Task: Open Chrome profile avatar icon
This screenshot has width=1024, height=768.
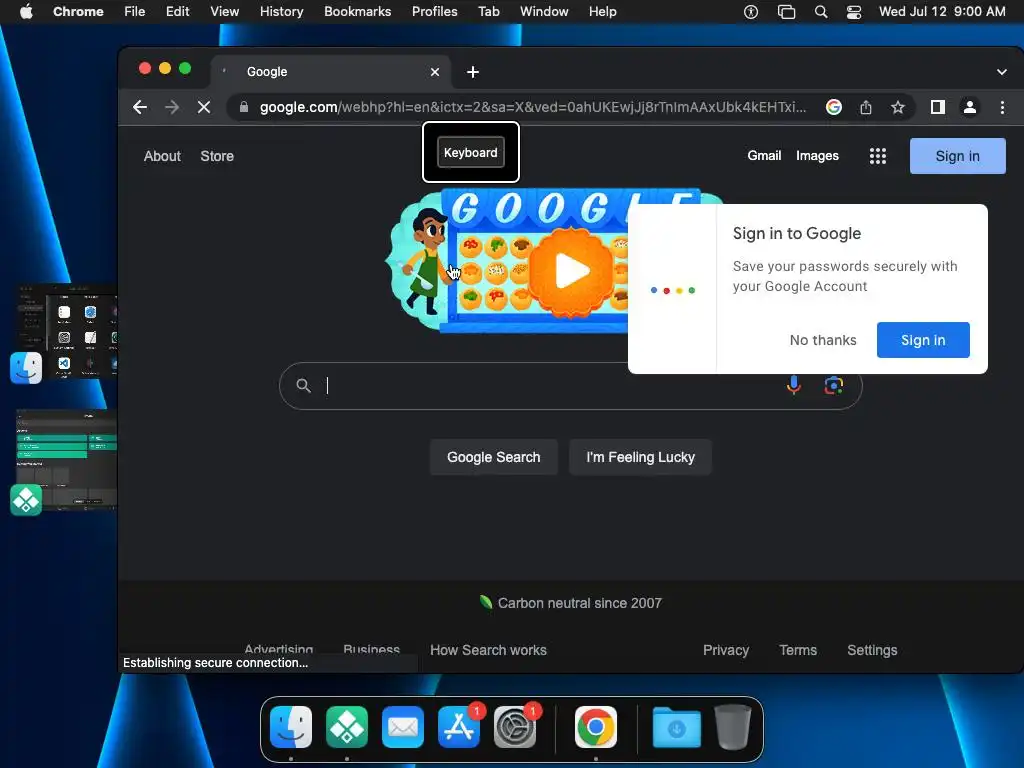Action: tap(970, 107)
